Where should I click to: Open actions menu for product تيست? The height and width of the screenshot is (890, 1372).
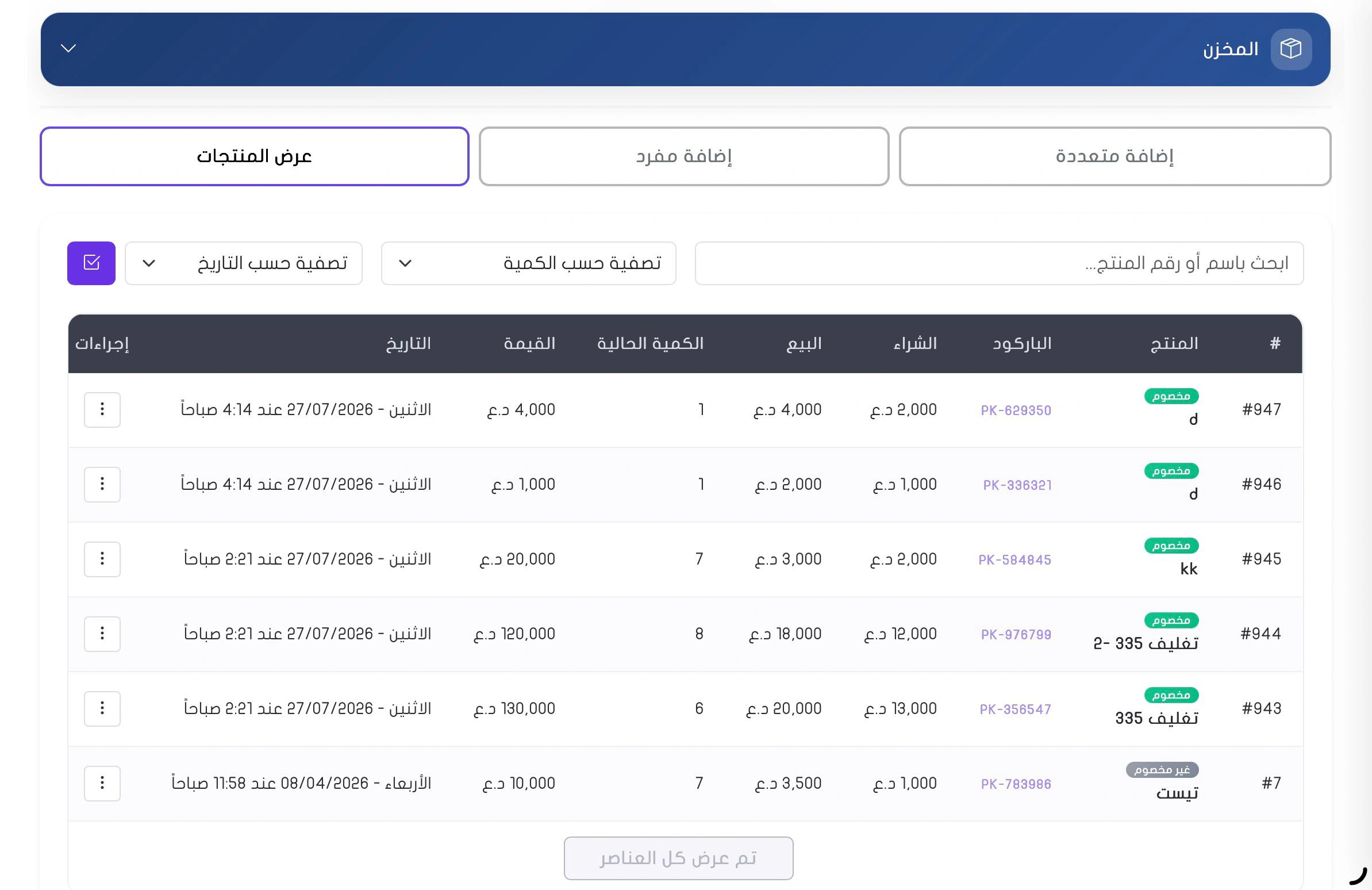coord(102,783)
